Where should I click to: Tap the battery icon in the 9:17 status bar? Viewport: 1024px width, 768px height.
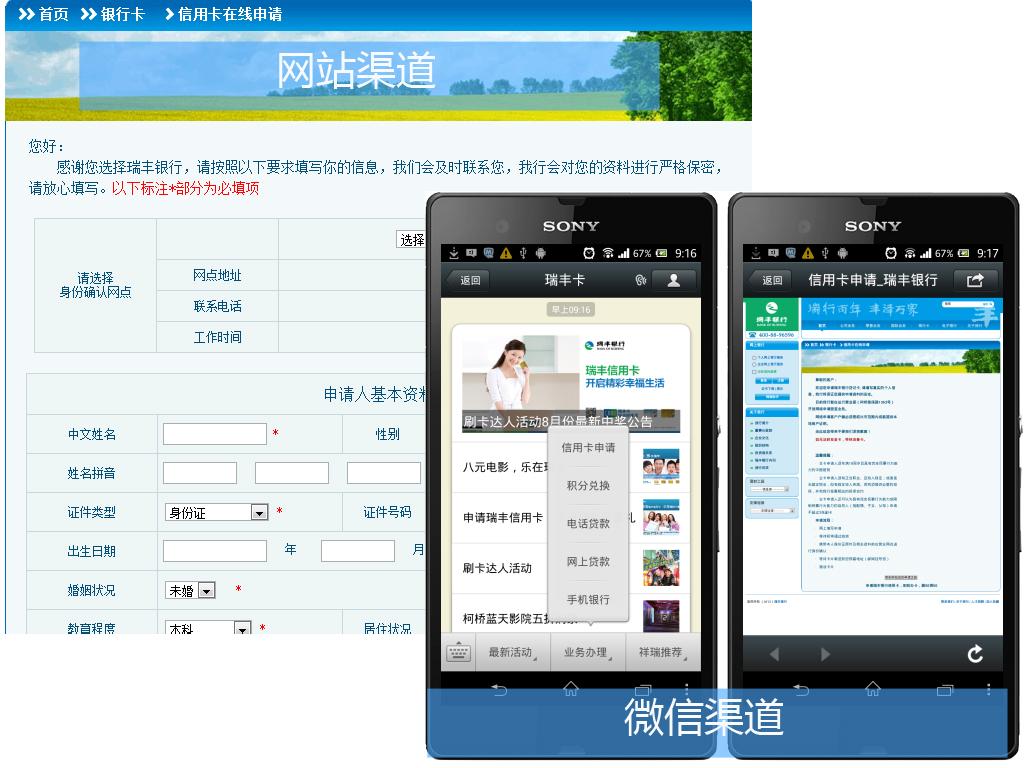pos(963,253)
